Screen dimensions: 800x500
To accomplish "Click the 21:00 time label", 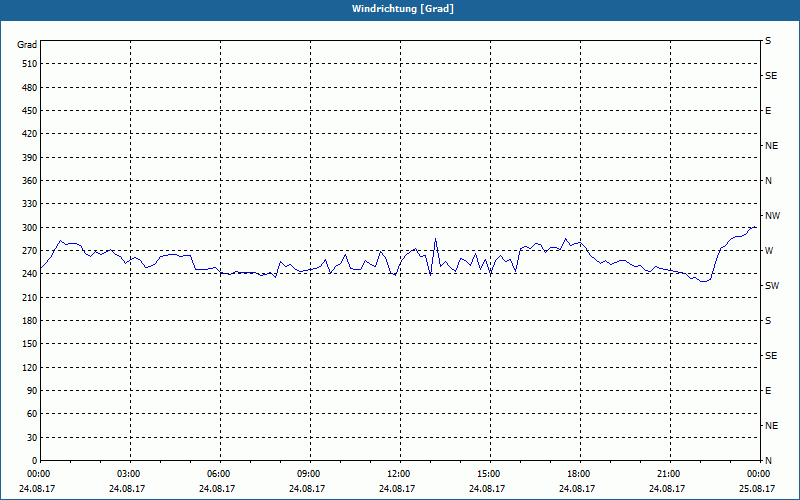I will 668,474.
